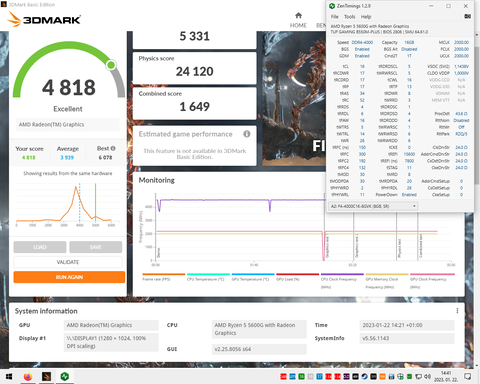The height and width of the screenshot is (384, 480).
Task: Open the Windows Start menu
Action: (9, 377)
